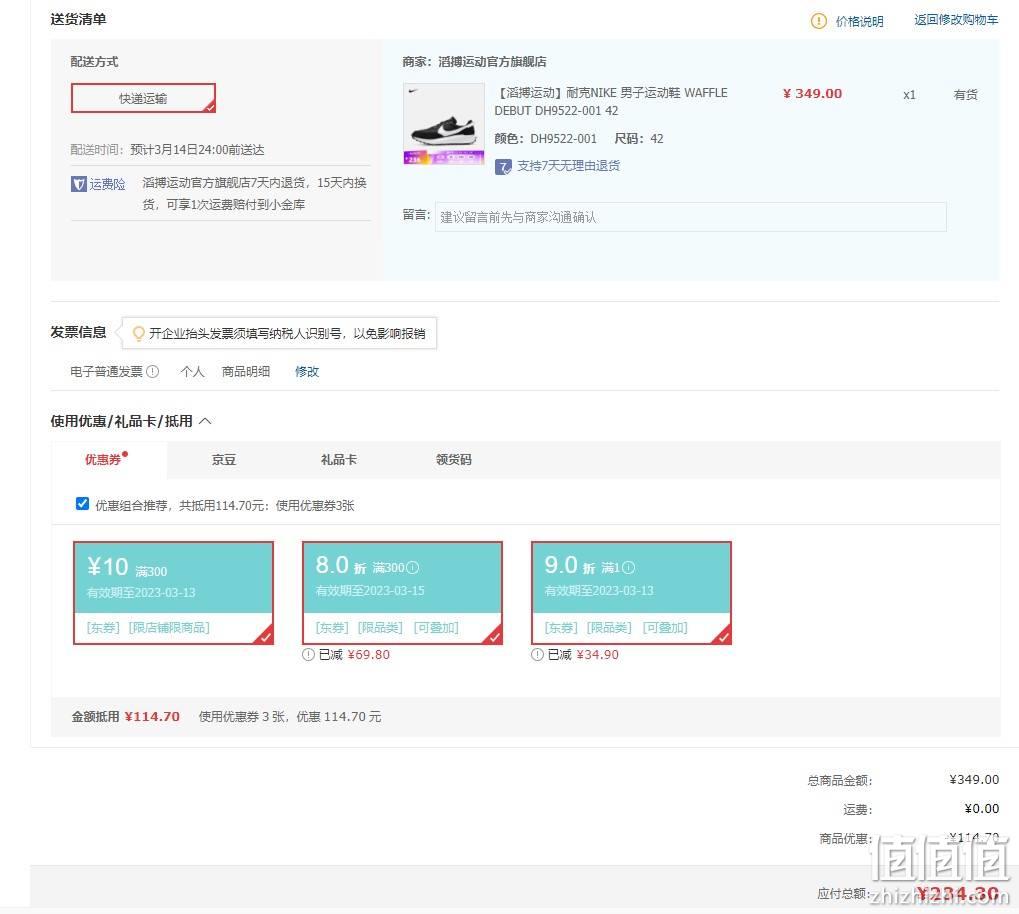The height and width of the screenshot is (914, 1019).
Task: Click the Nike shoe product thumbnail
Action: coord(444,124)
